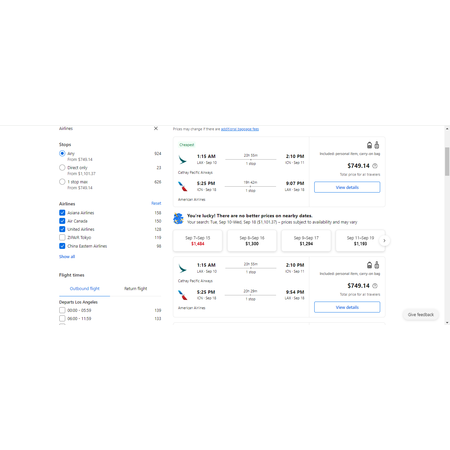Click the personal item icon in the first flight card
Screen dimensions: 450x450
(369, 145)
